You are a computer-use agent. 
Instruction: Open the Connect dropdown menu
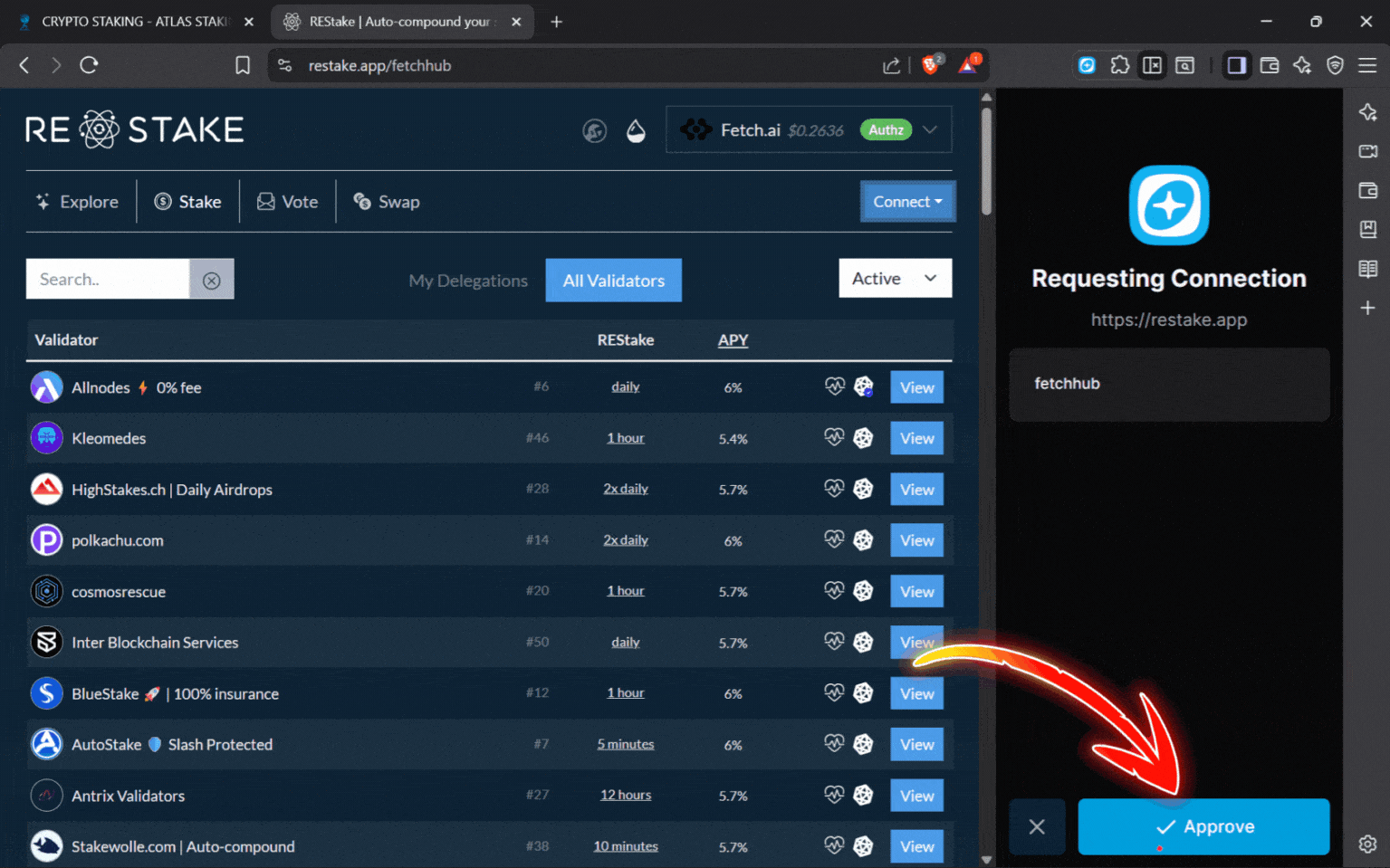pyautogui.click(x=907, y=201)
